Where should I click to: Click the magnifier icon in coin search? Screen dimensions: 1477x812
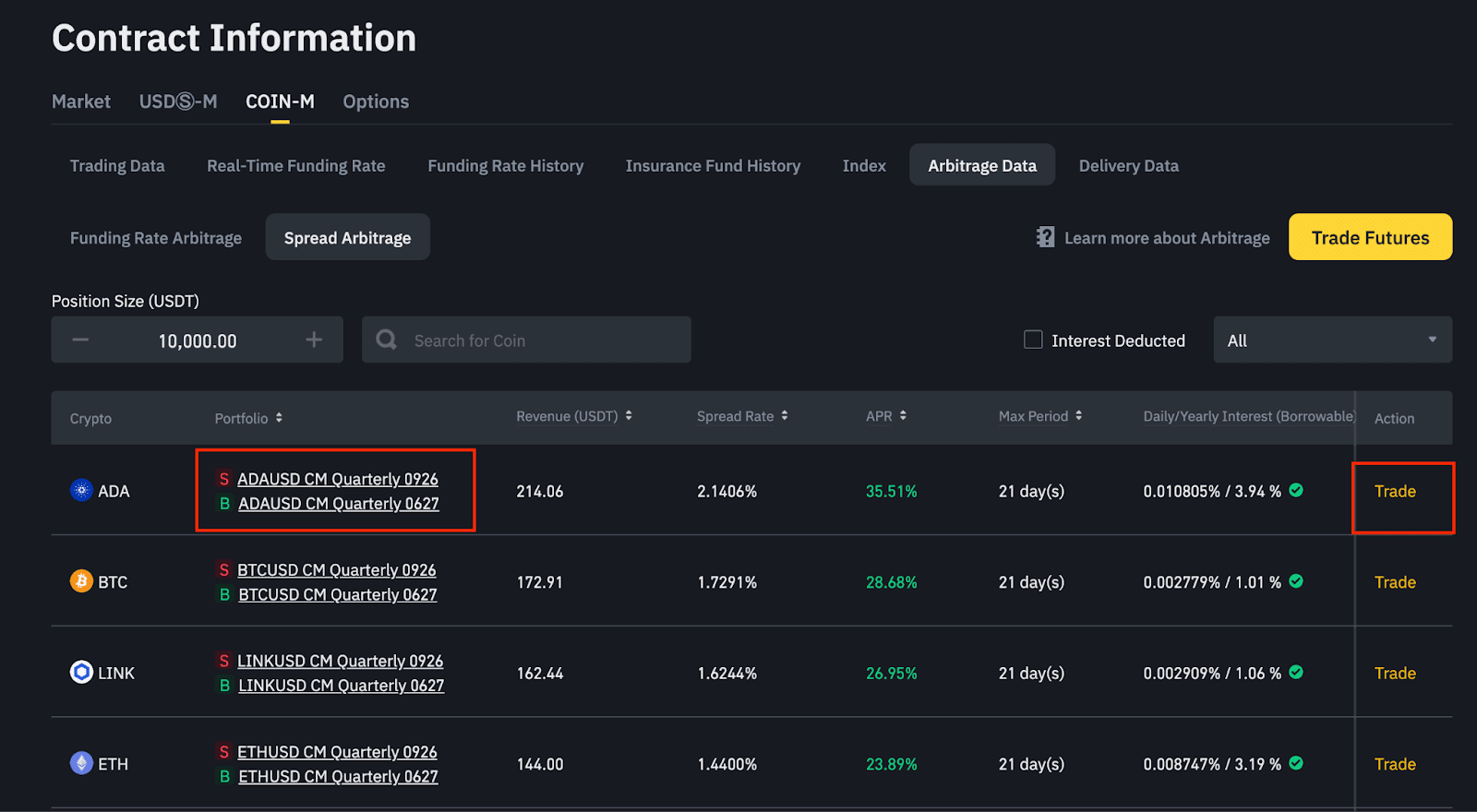click(387, 340)
